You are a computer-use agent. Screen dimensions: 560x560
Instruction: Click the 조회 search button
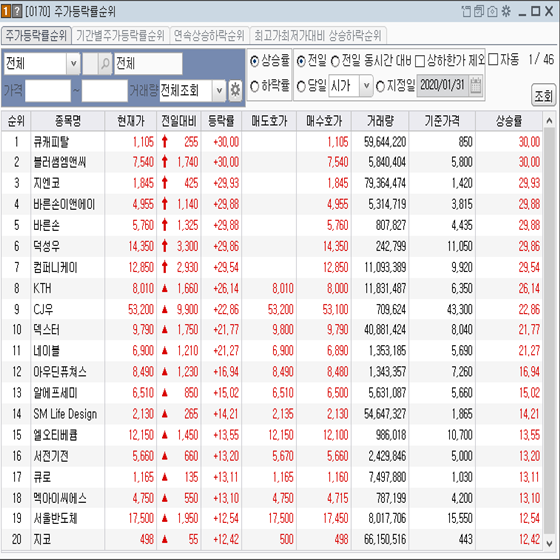click(543, 95)
